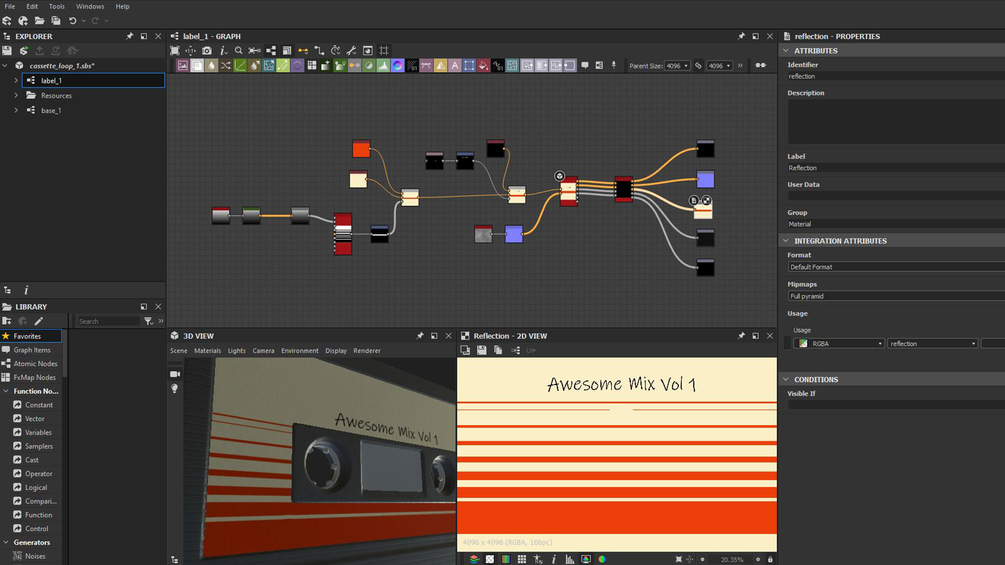Image resolution: width=1005 pixels, height=565 pixels.
Task: Toggle pin on 3D VIEW panel
Action: coord(420,336)
